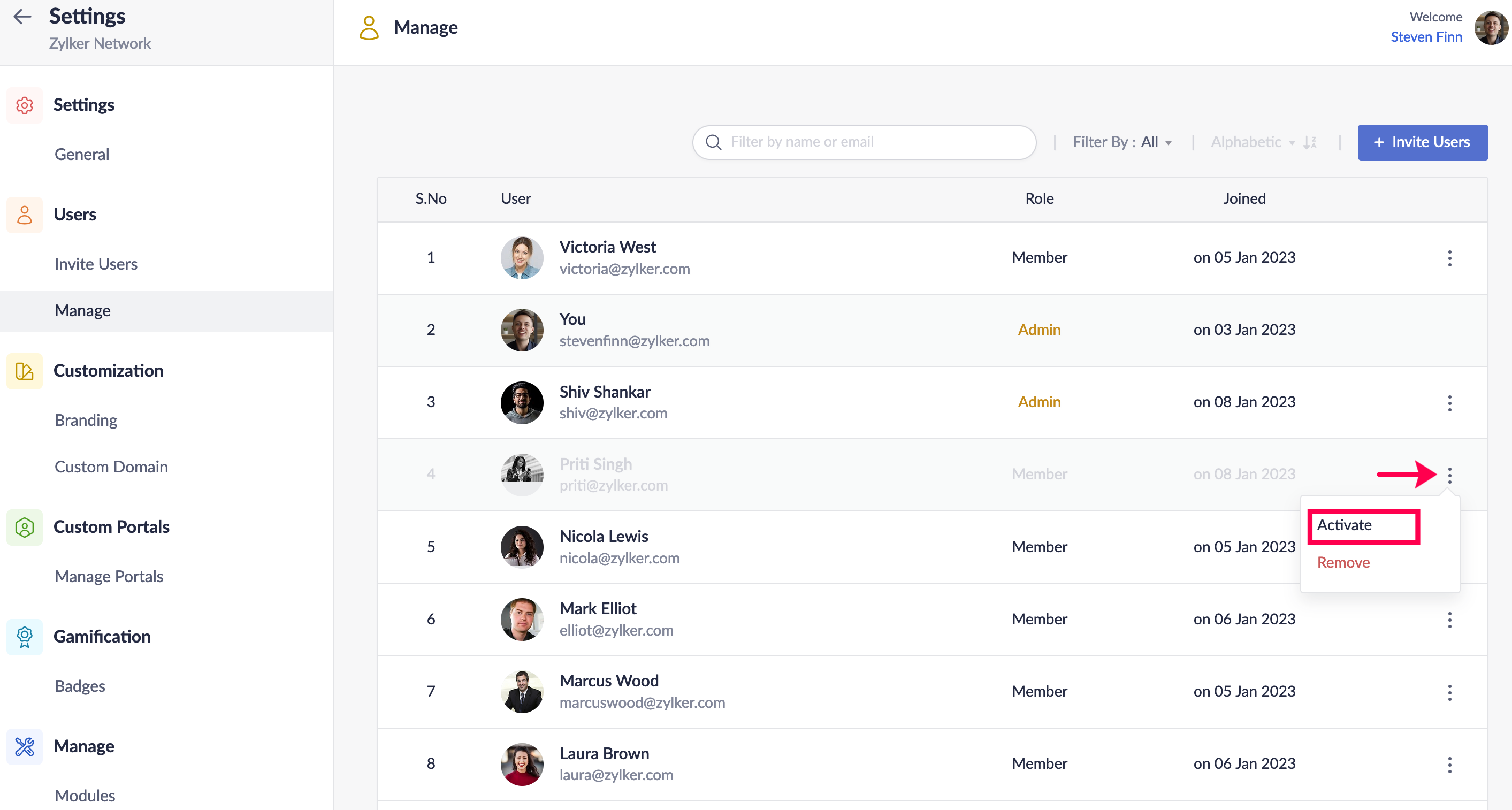Click the Manage tools icon in sidebar
Viewport: 1512px width, 810px height.
click(25, 747)
